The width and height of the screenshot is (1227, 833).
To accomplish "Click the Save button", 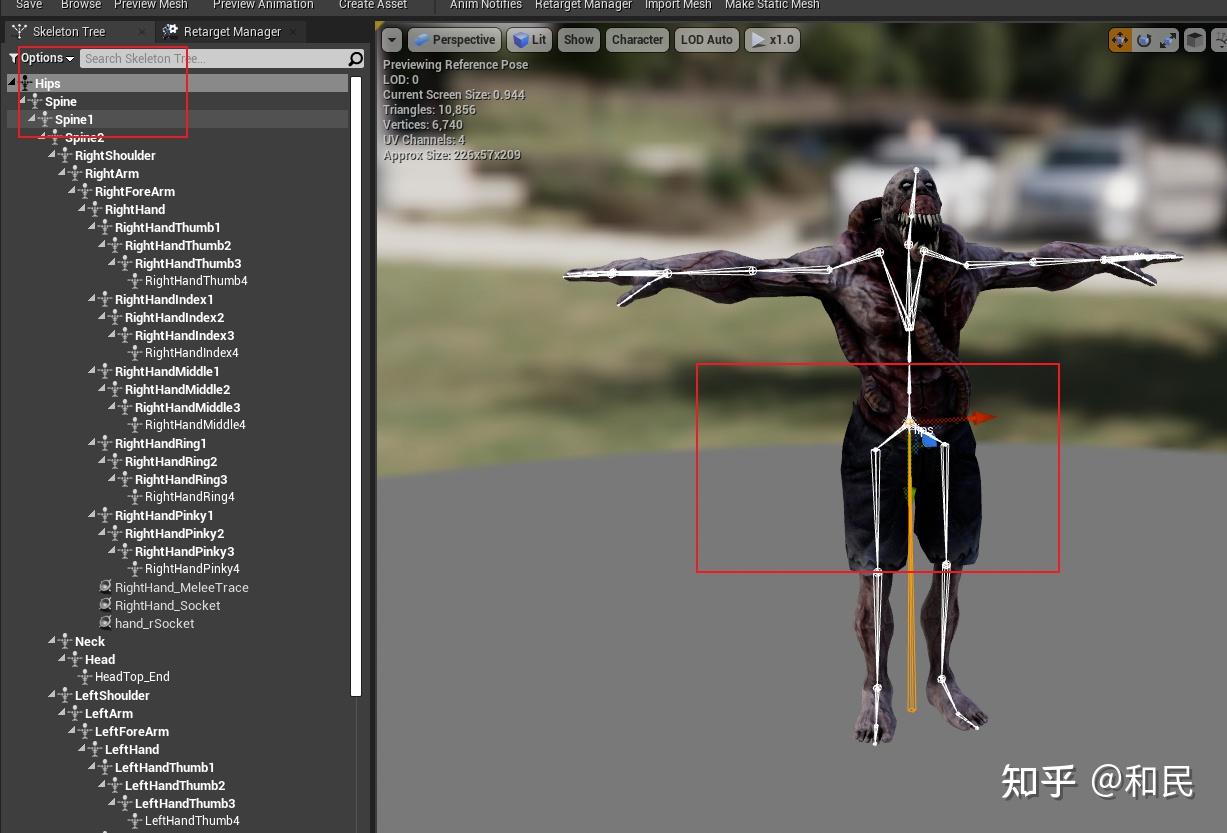I will tap(29, 5).
